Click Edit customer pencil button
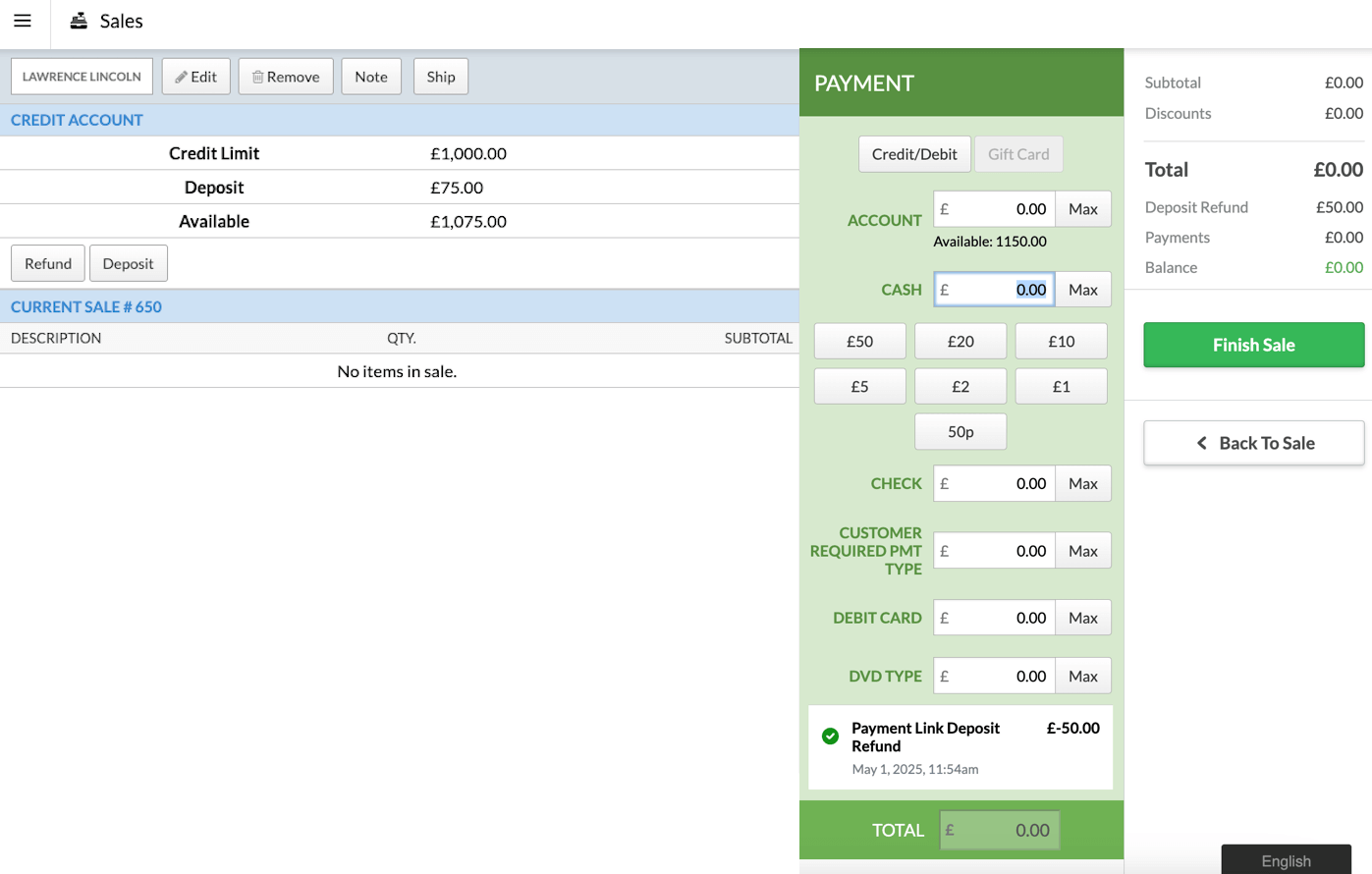 196,77
